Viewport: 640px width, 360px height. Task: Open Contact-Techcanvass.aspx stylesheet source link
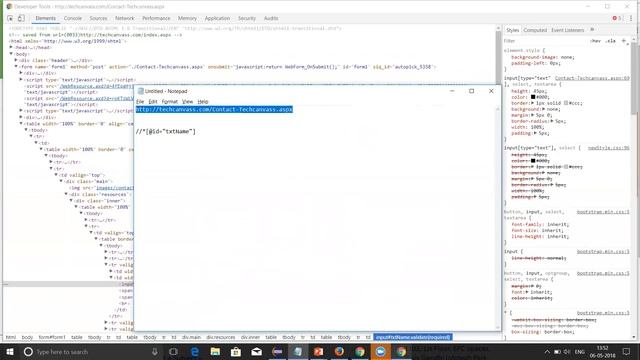pyautogui.click(x=592, y=78)
